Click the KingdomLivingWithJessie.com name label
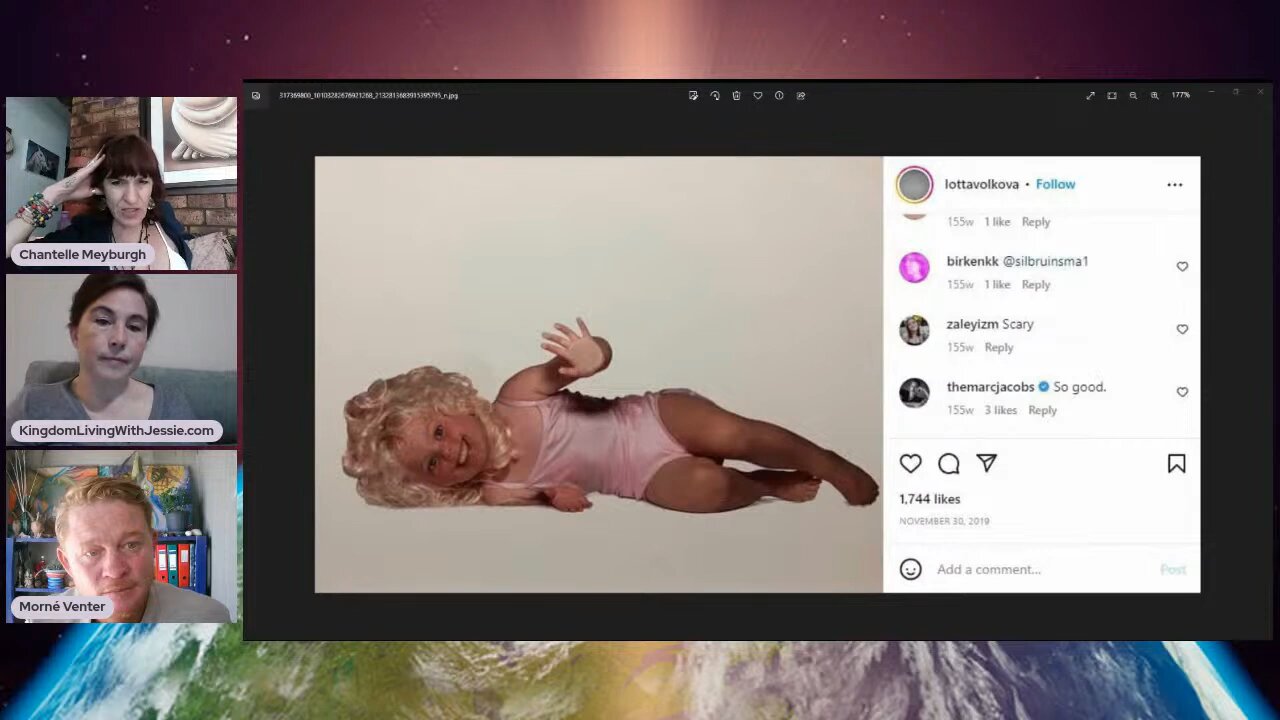1280x720 pixels. tap(116, 431)
